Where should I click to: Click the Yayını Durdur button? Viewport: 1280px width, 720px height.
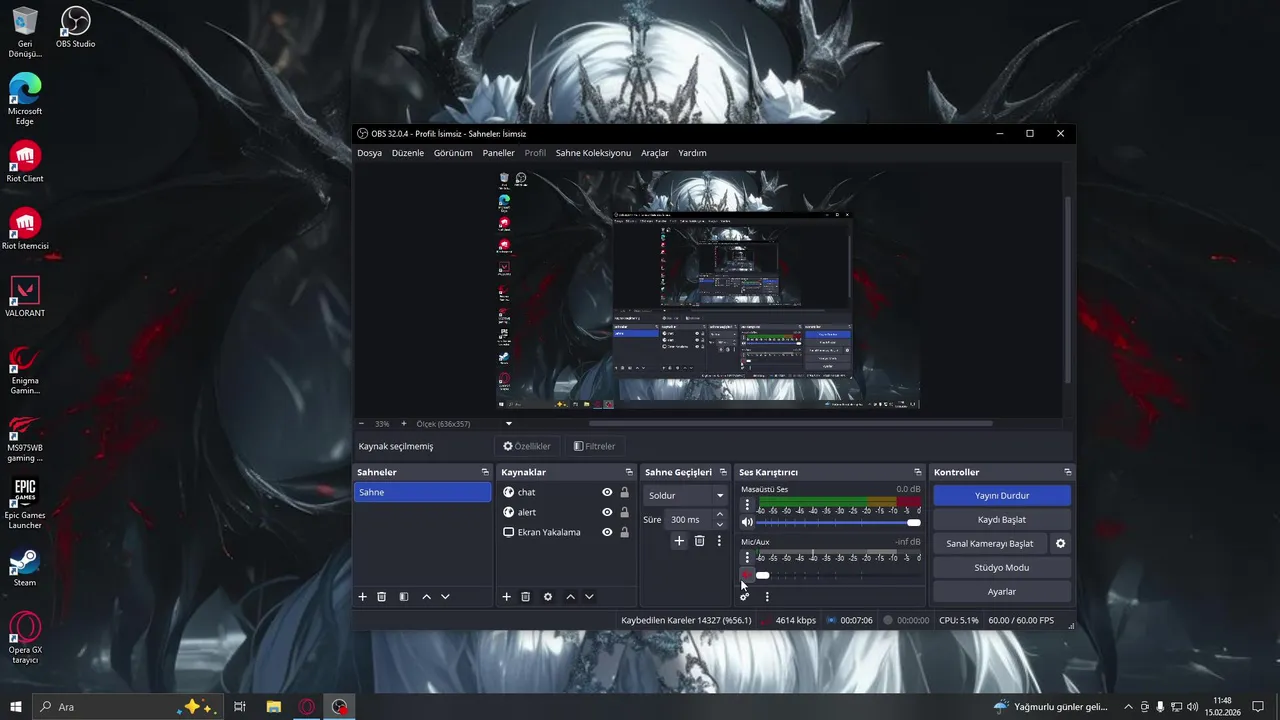1001,496
